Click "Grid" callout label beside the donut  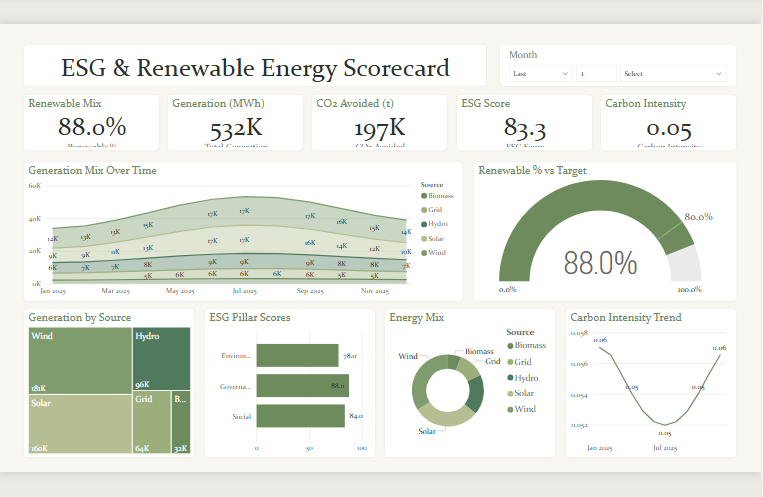click(x=492, y=361)
